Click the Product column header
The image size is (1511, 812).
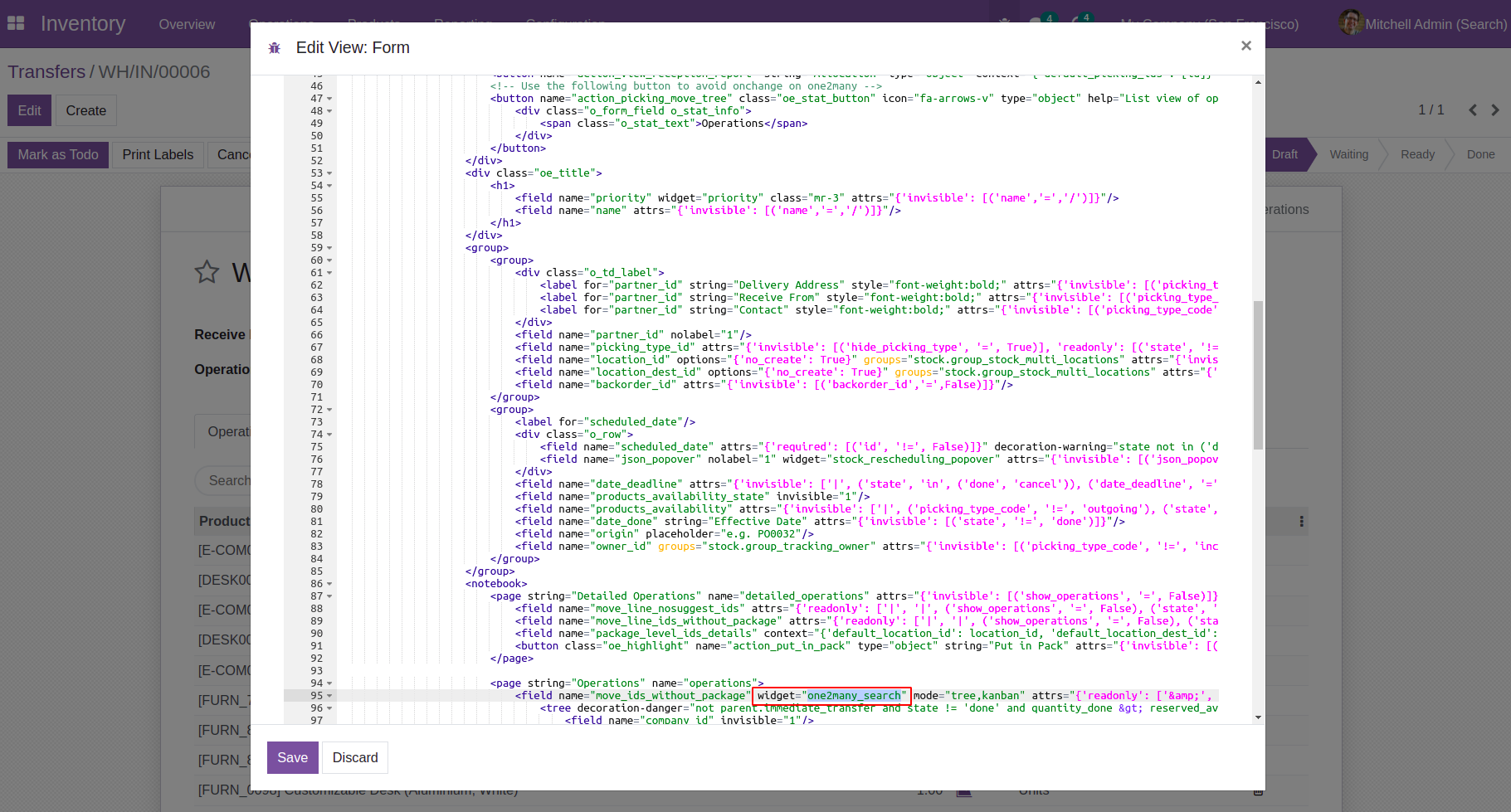223,522
